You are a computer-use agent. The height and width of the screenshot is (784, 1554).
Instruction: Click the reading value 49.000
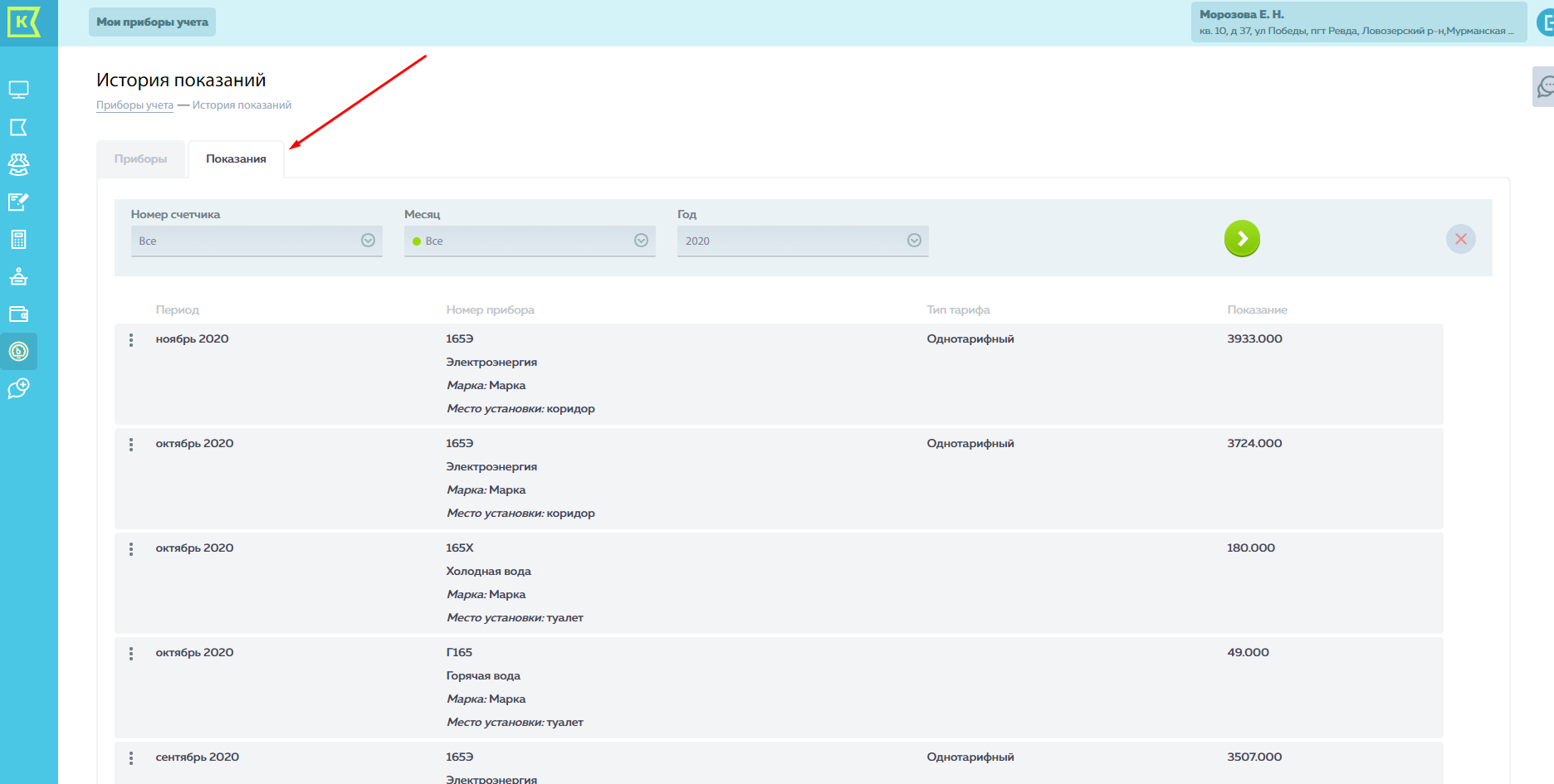(1248, 653)
